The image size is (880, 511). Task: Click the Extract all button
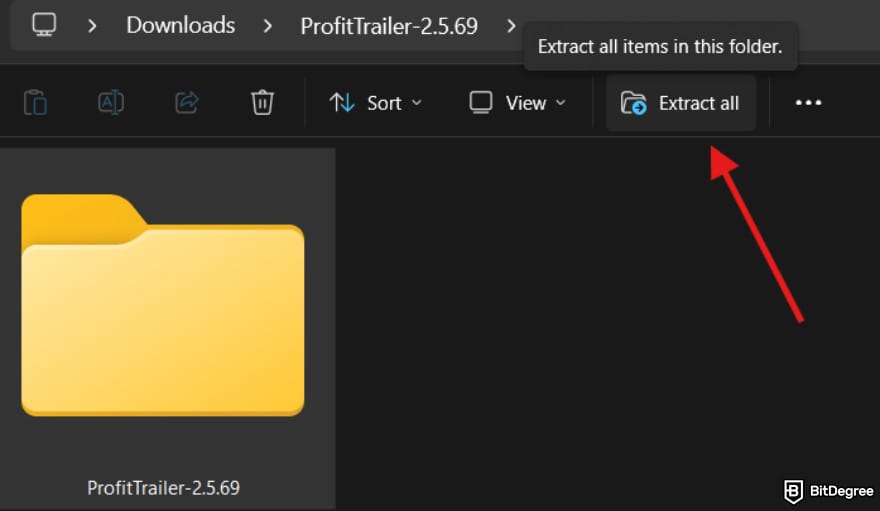(680, 103)
